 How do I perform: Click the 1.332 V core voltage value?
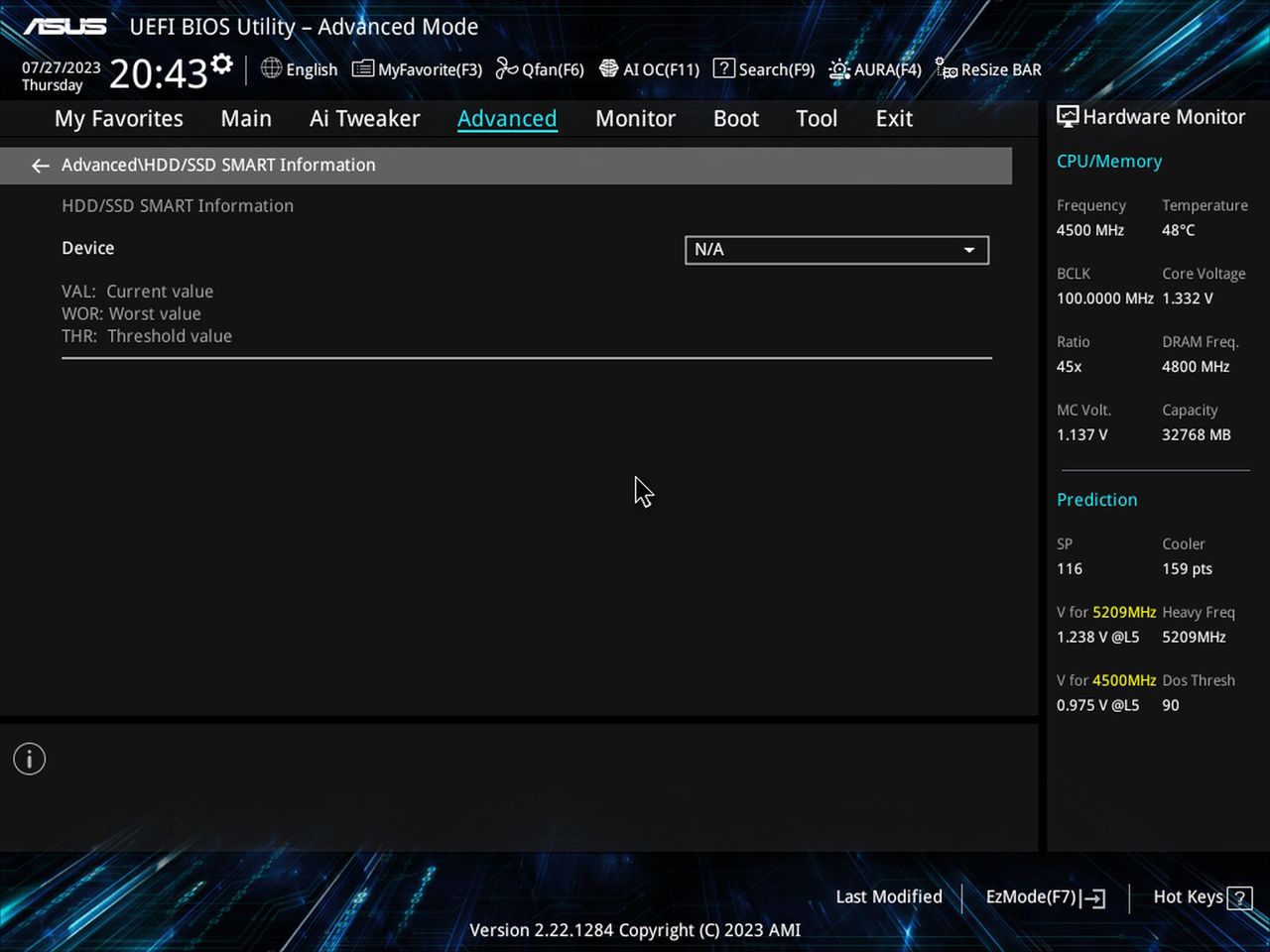click(x=1187, y=298)
